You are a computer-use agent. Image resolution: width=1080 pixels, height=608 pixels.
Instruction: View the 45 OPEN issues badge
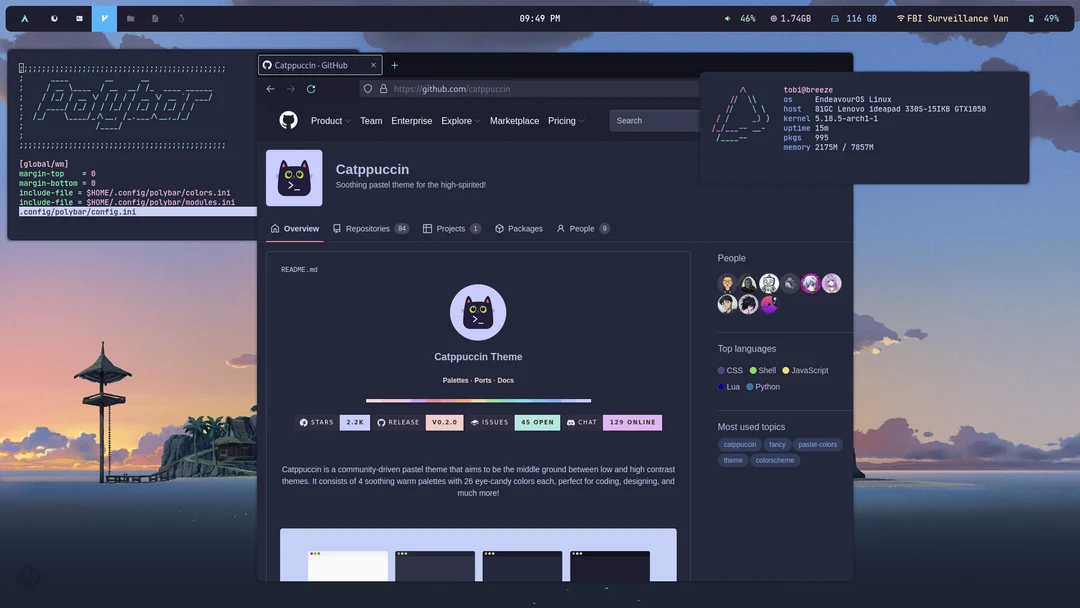click(x=537, y=422)
